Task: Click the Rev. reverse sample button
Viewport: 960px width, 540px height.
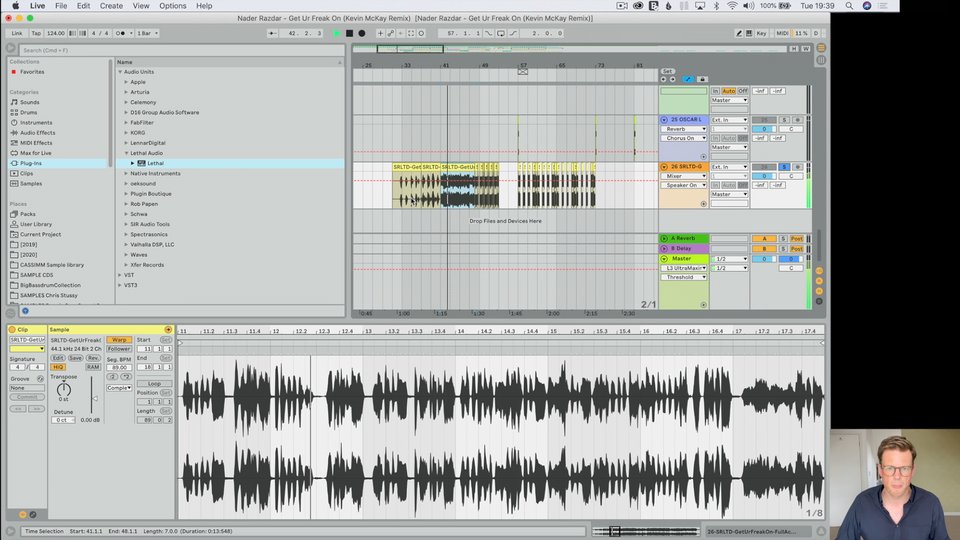Action: coord(93,358)
